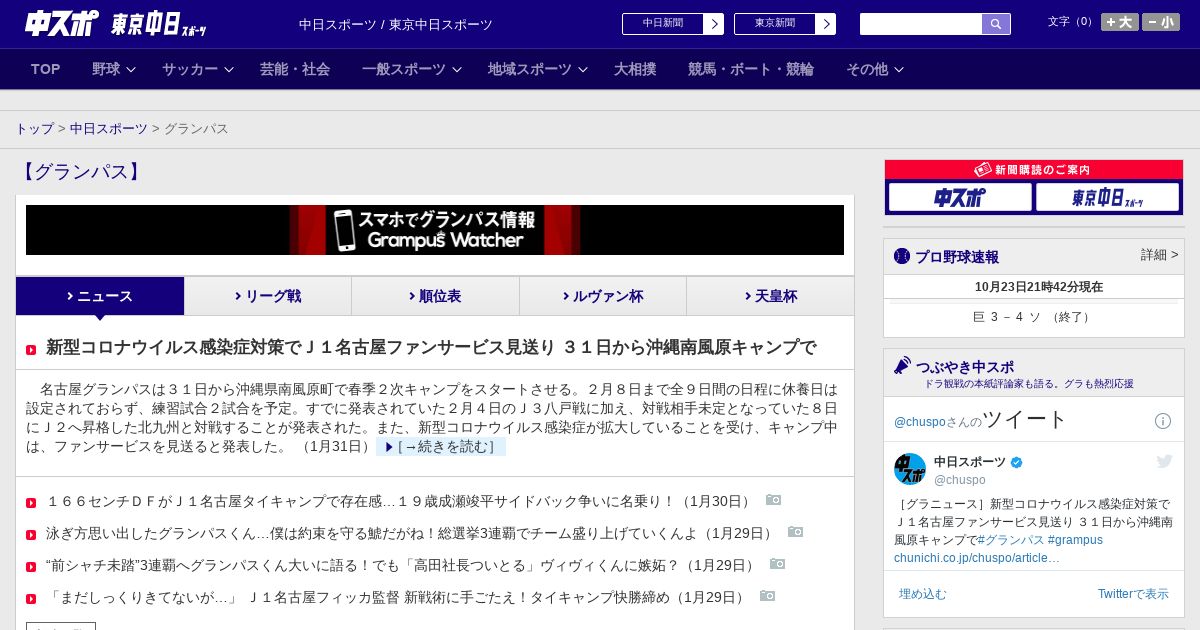Open the 東京新聞 link button
Viewport: 1200px width, 630px height.
(x=785, y=24)
